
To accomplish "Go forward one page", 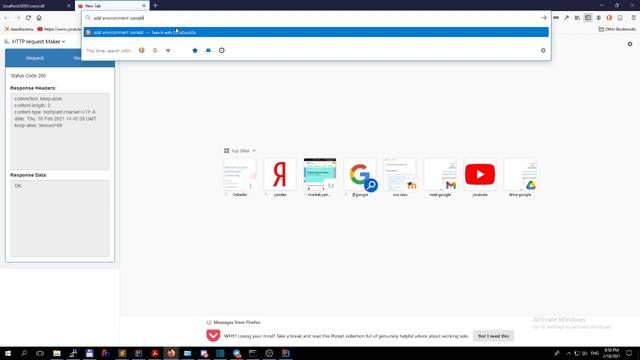I will click(17, 18).
